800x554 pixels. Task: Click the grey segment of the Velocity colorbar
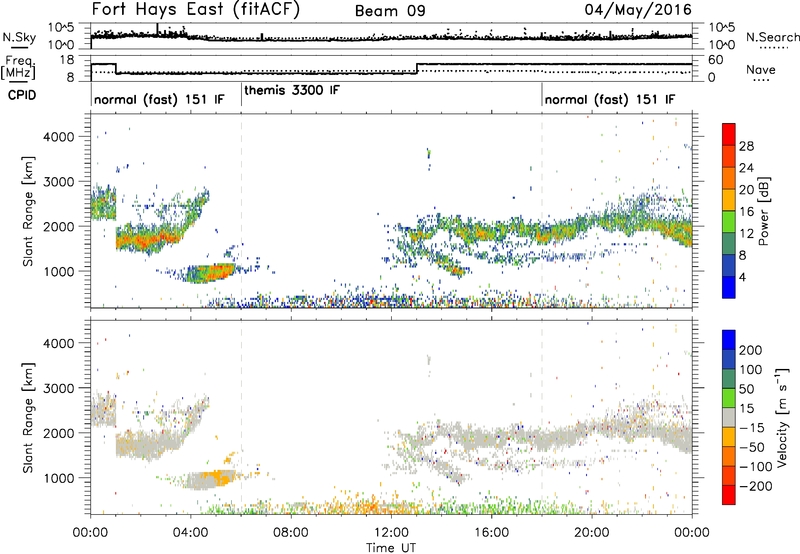[x=729, y=417]
